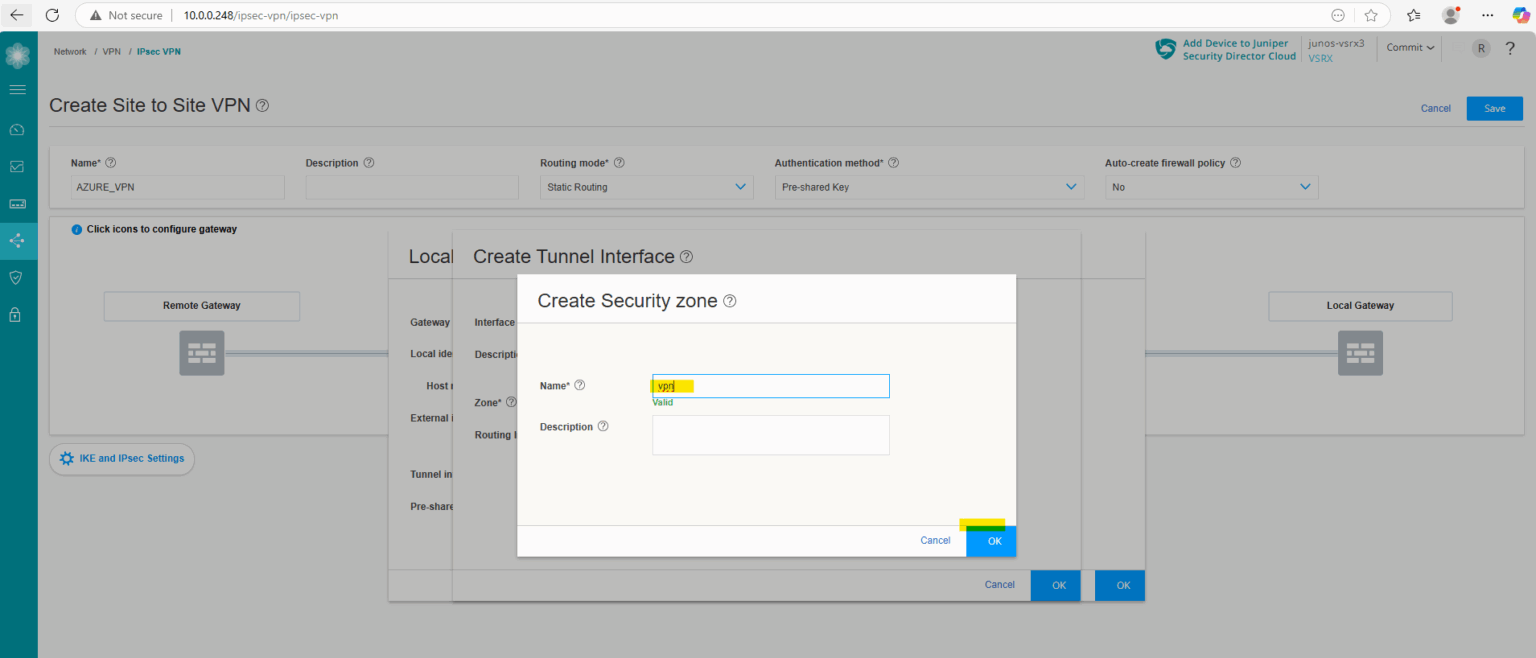The height and width of the screenshot is (658, 1536).
Task: Navigate to VPN in the breadcrumb
Action: [x=110, y=51]
